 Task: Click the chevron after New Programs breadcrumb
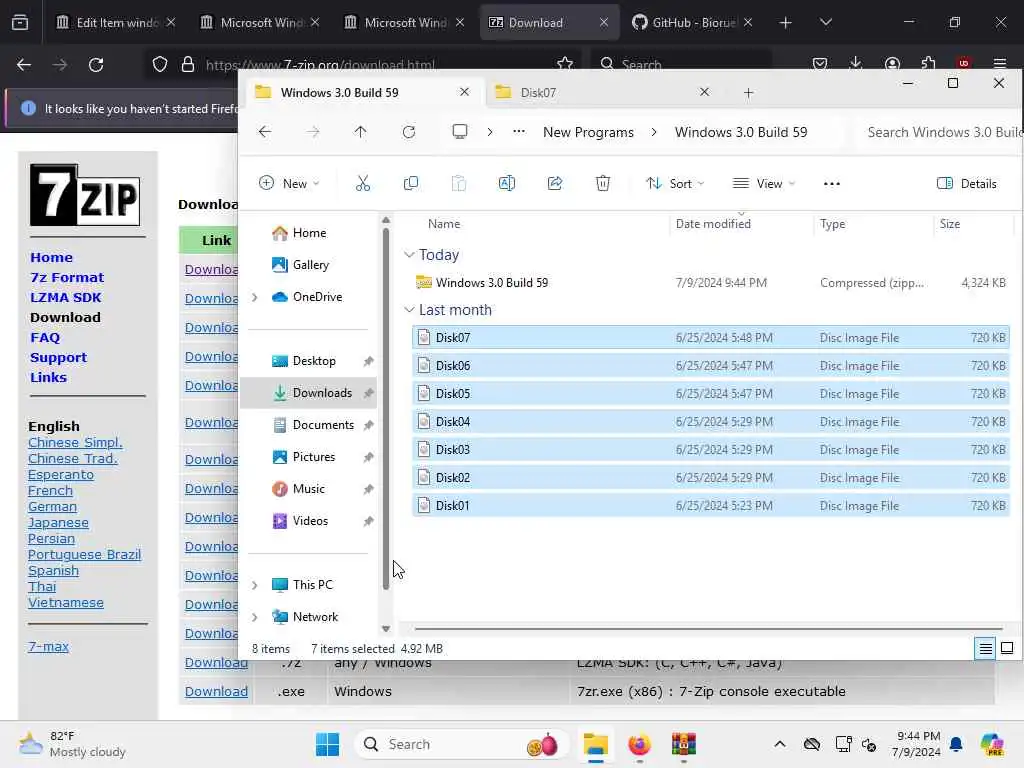pos(654,132)
